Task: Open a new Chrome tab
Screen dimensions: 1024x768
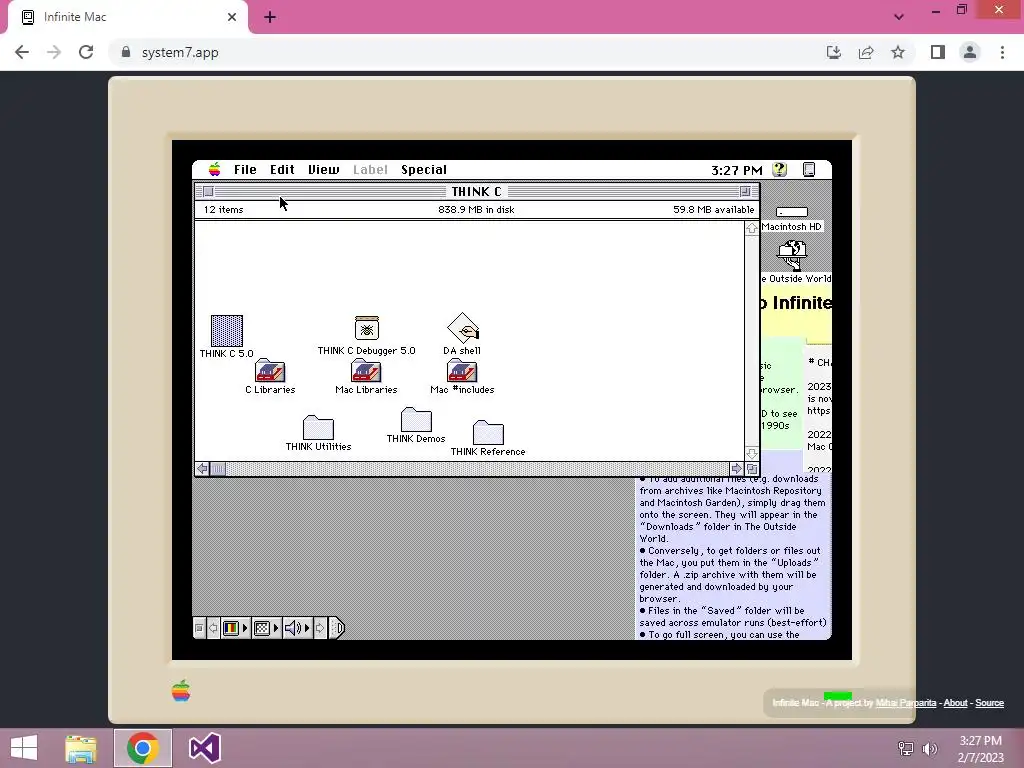Action: pos(270,17)
